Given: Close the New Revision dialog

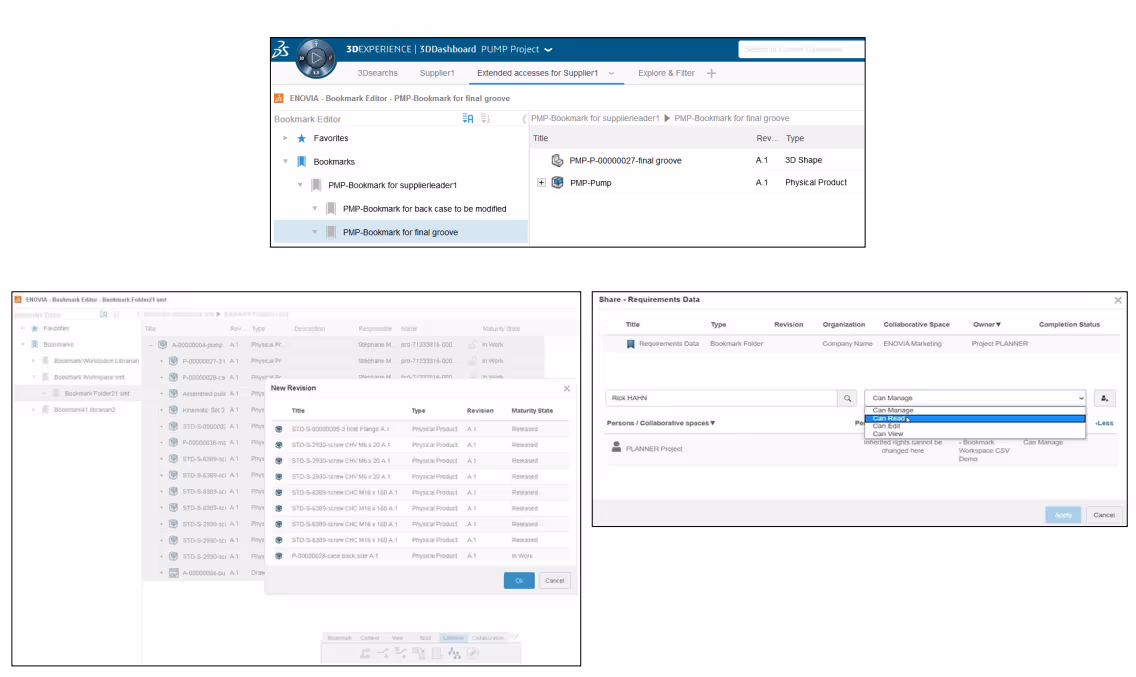Looking at the screenshot, I should (x=567, y=389).
